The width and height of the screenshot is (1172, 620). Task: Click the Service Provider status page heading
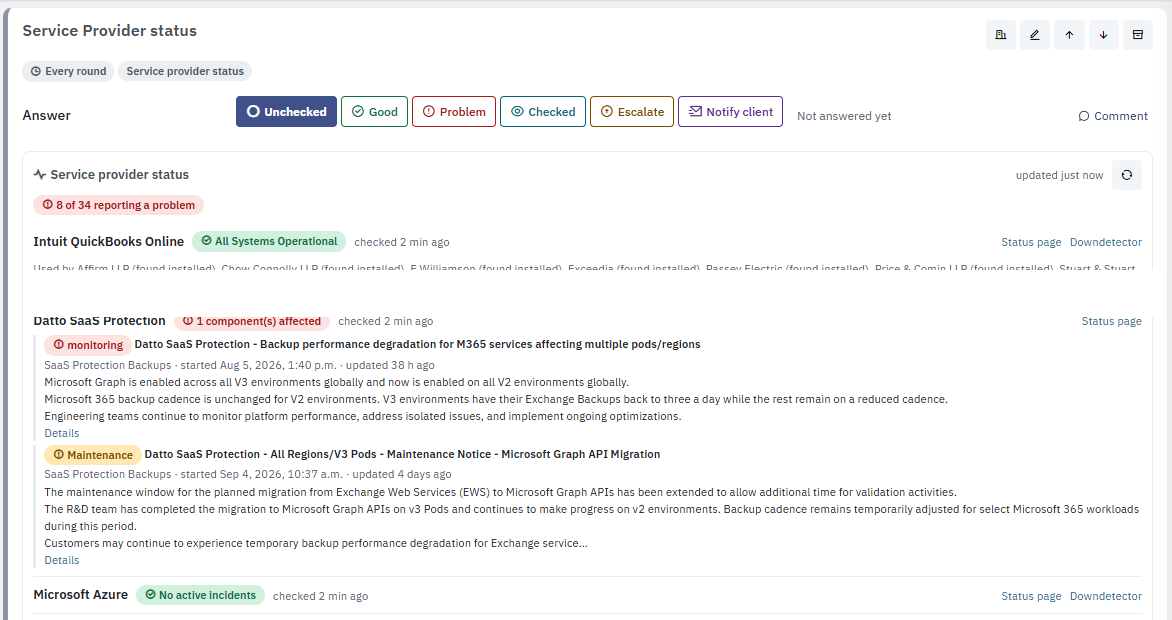tap(110, 31)
